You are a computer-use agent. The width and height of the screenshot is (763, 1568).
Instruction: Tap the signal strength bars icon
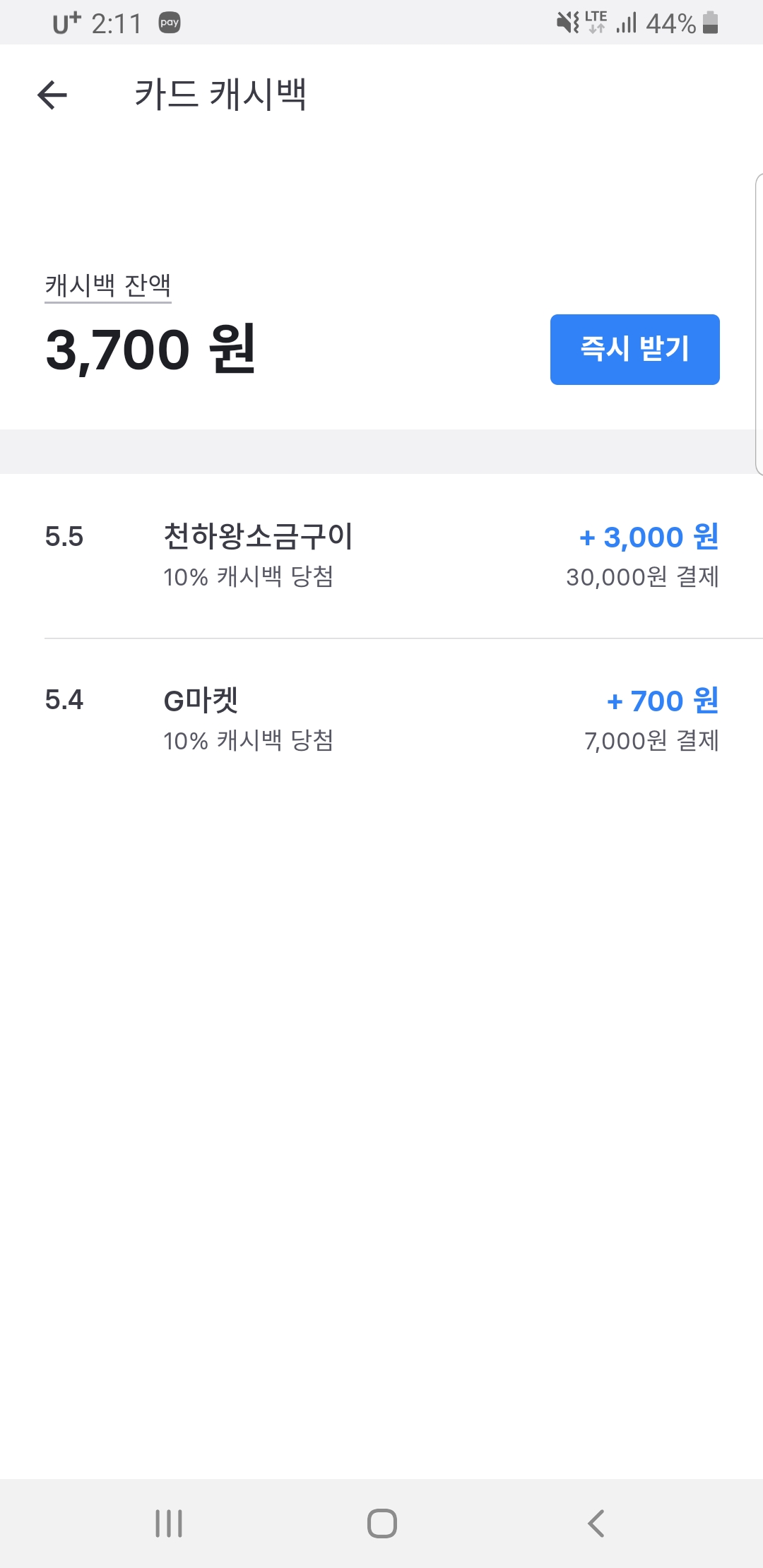(627, 23)
